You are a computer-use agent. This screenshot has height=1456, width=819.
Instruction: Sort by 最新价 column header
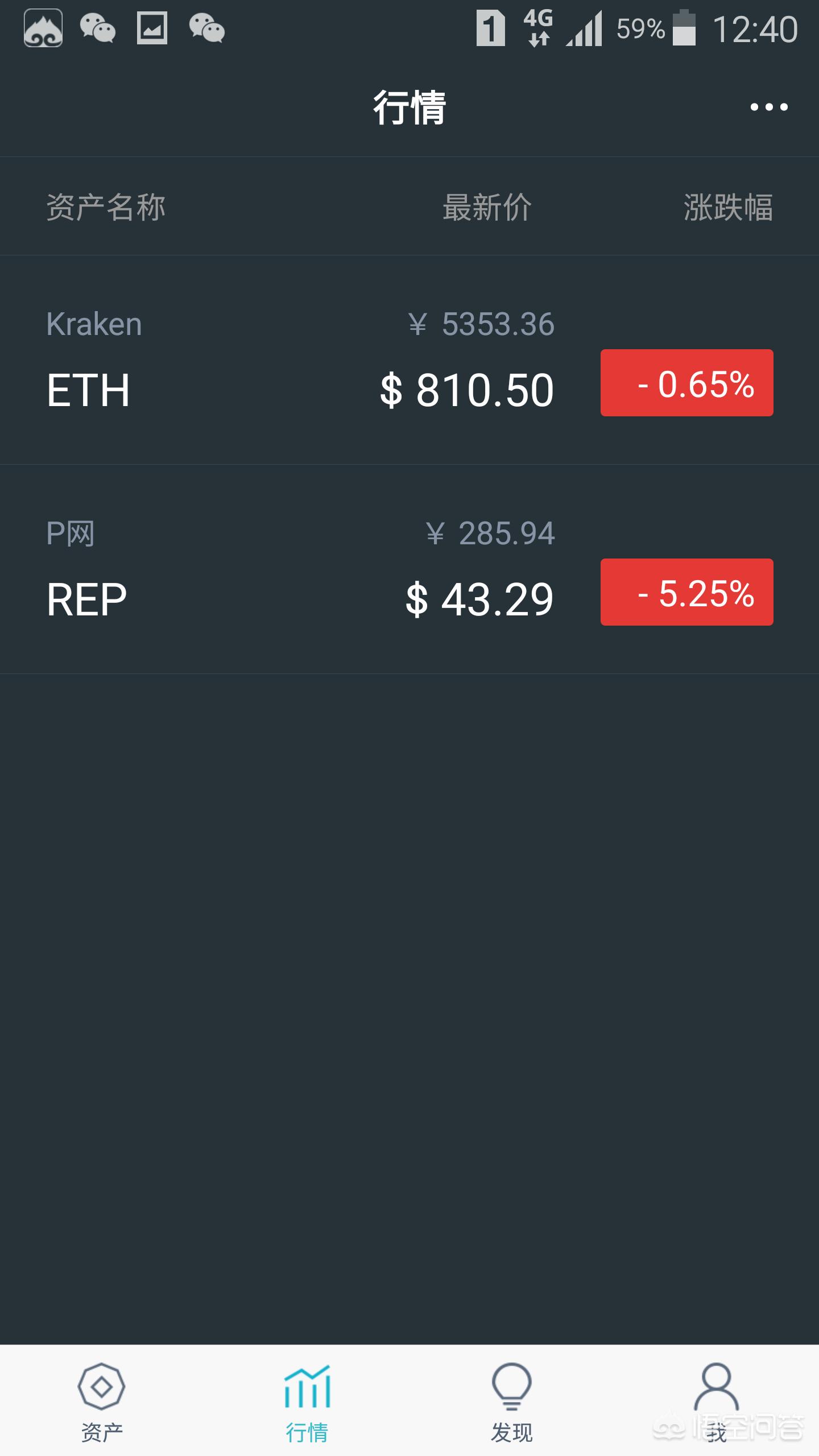coord(487,207)
